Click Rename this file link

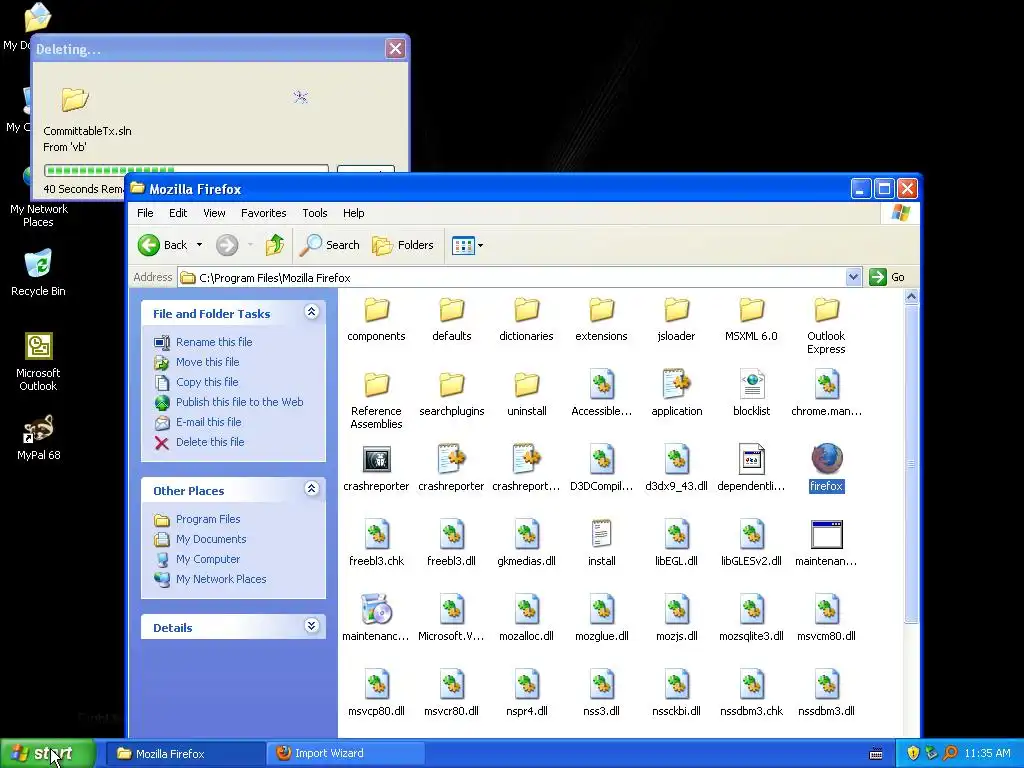214,342
